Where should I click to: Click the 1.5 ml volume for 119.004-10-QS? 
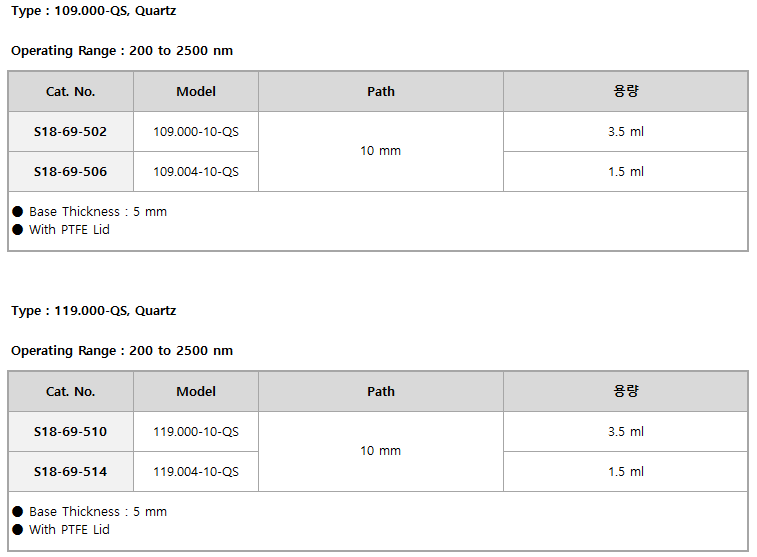[626, 472]
